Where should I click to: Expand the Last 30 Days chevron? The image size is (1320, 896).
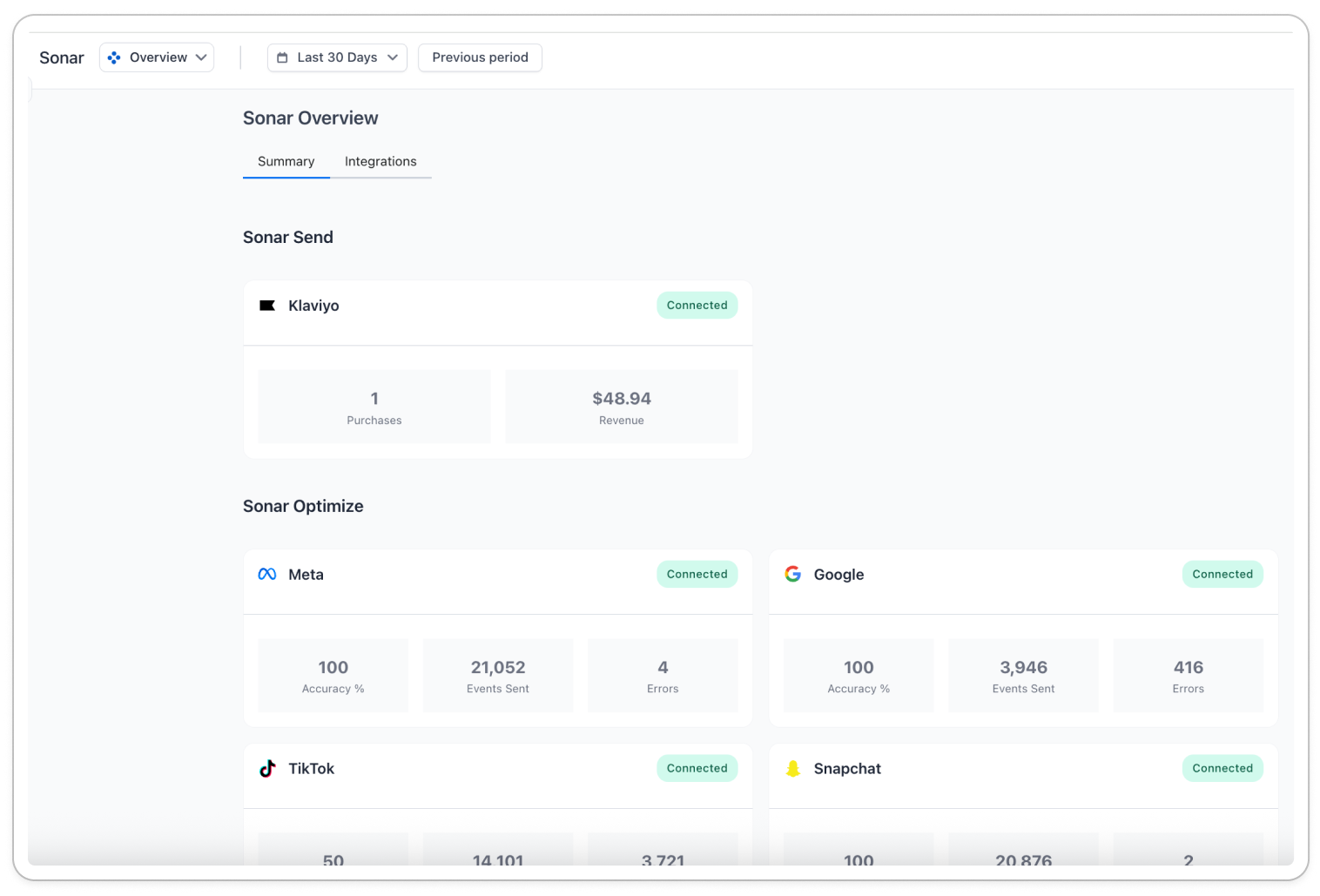click(393, 57)
